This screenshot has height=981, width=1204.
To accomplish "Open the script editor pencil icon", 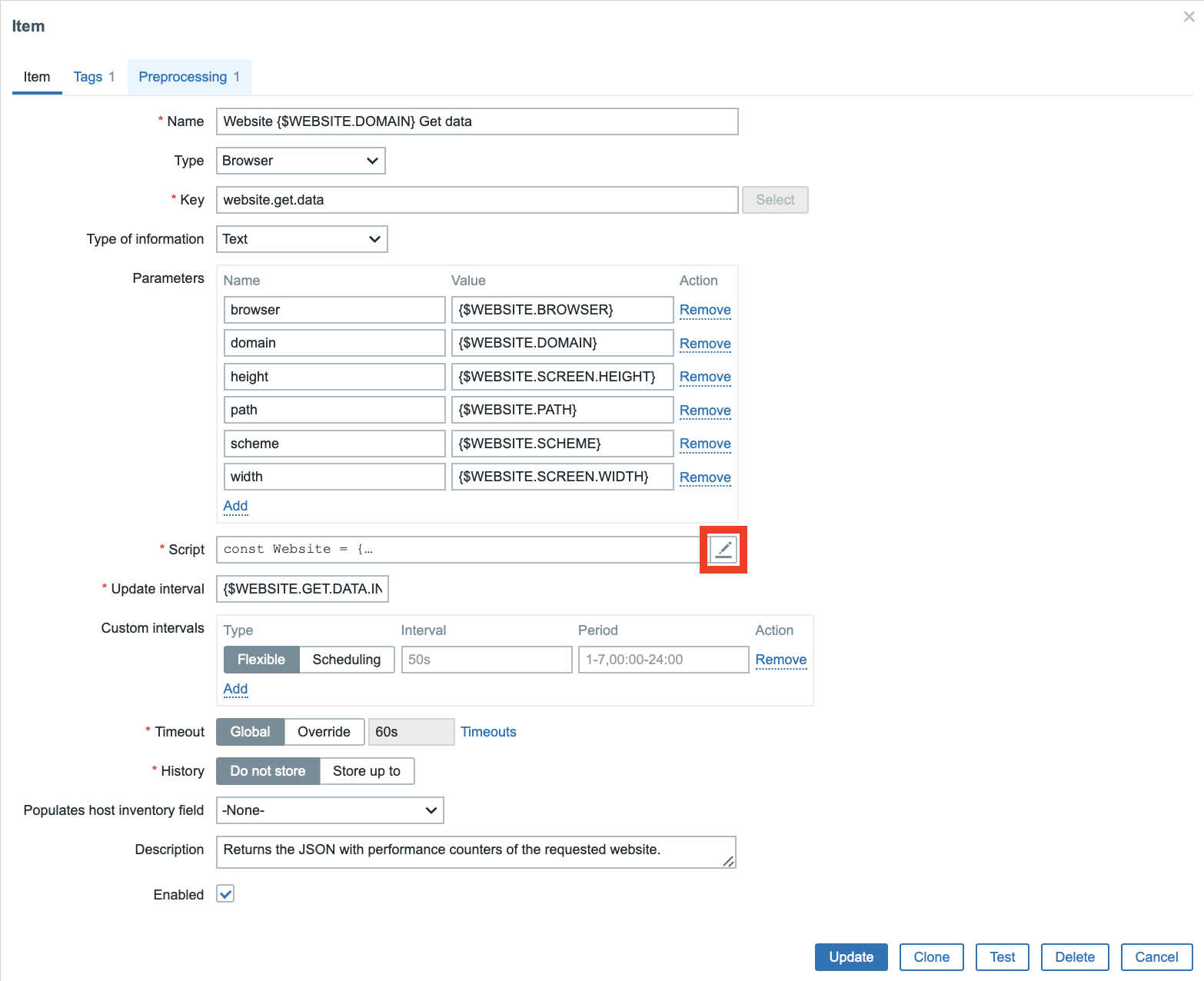I will [723, 549].
